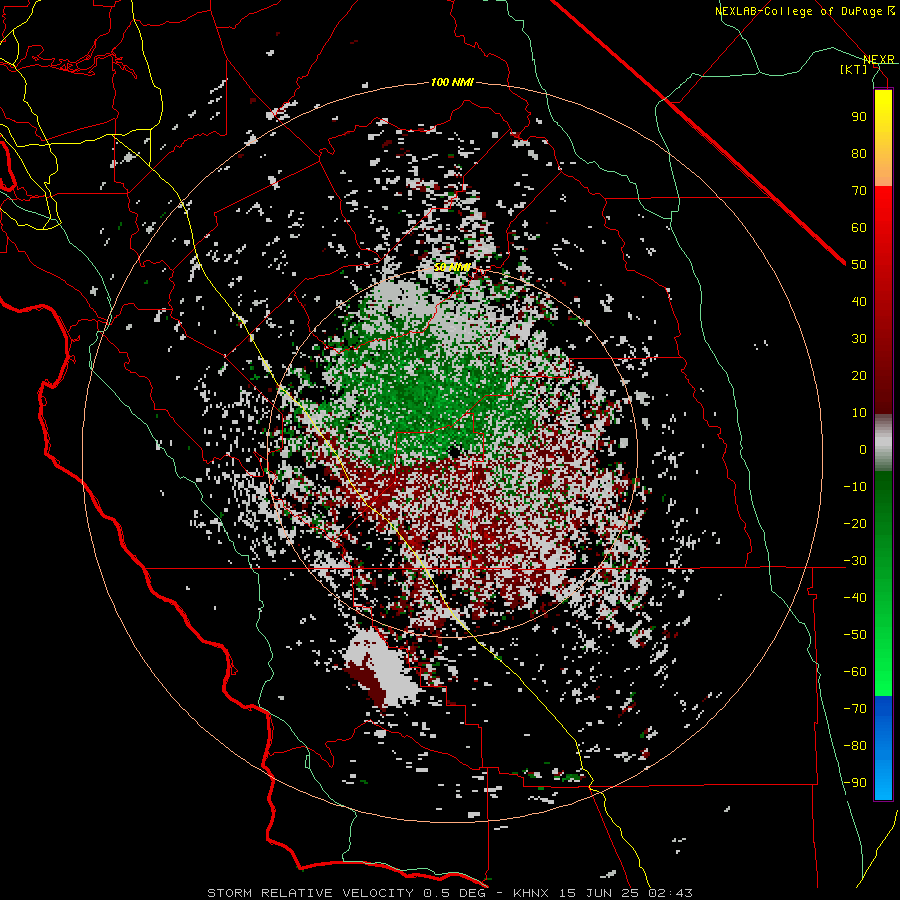The width and height of the screenshot is (900, 900).
Task: Click the -80 value on the velocity scale
Action: coord(855,746)
